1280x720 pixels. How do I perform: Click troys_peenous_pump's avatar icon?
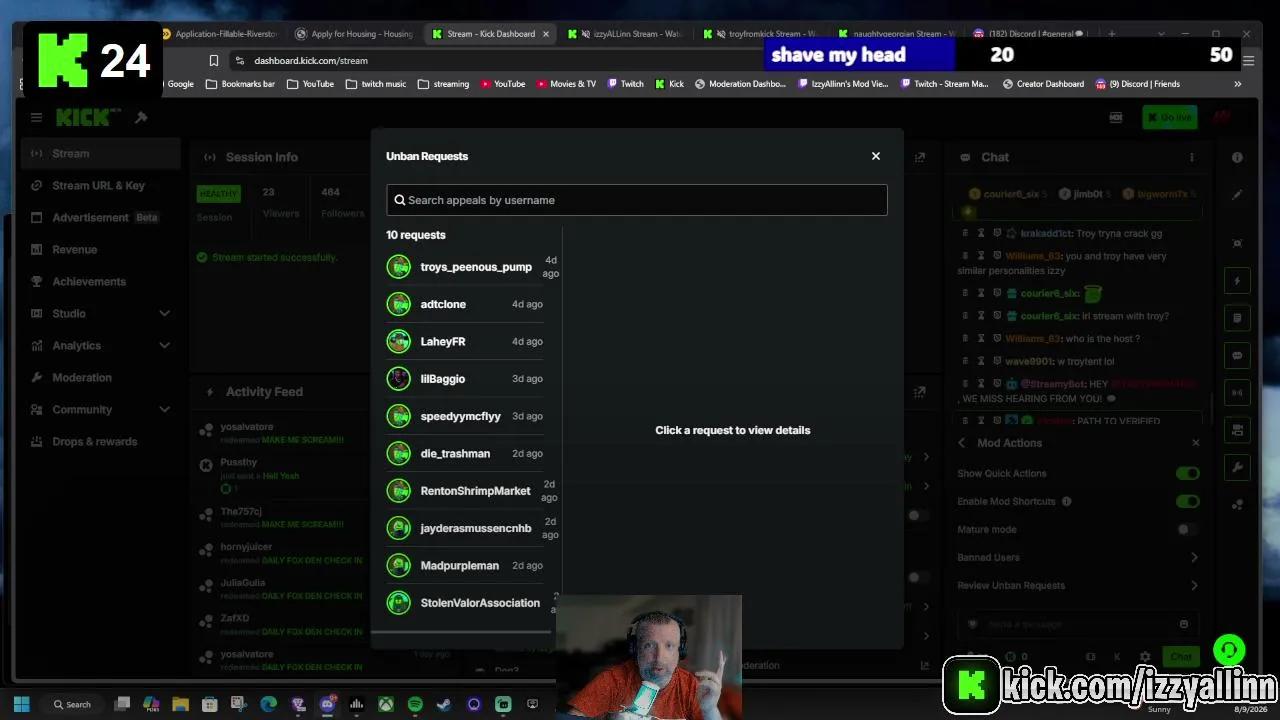click(x=399, y=267)
